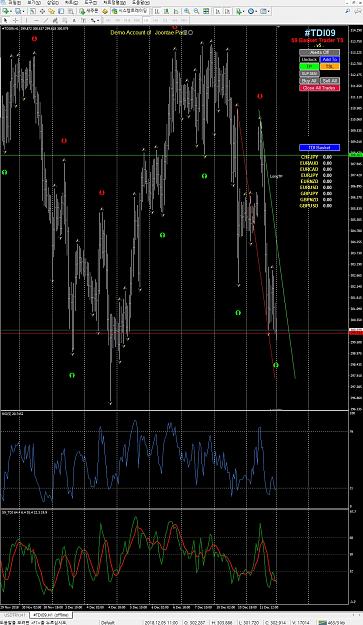
Task: Switch to the USDTRY,H1 chart tab
Action: [x=14, y=615]
